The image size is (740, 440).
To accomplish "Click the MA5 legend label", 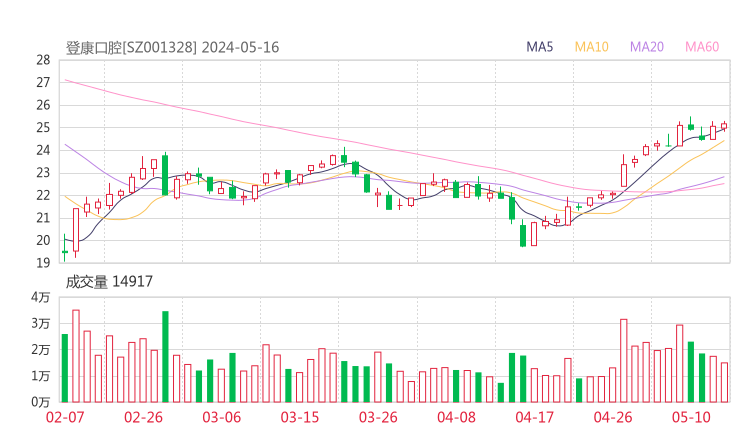I will (539, 47).
